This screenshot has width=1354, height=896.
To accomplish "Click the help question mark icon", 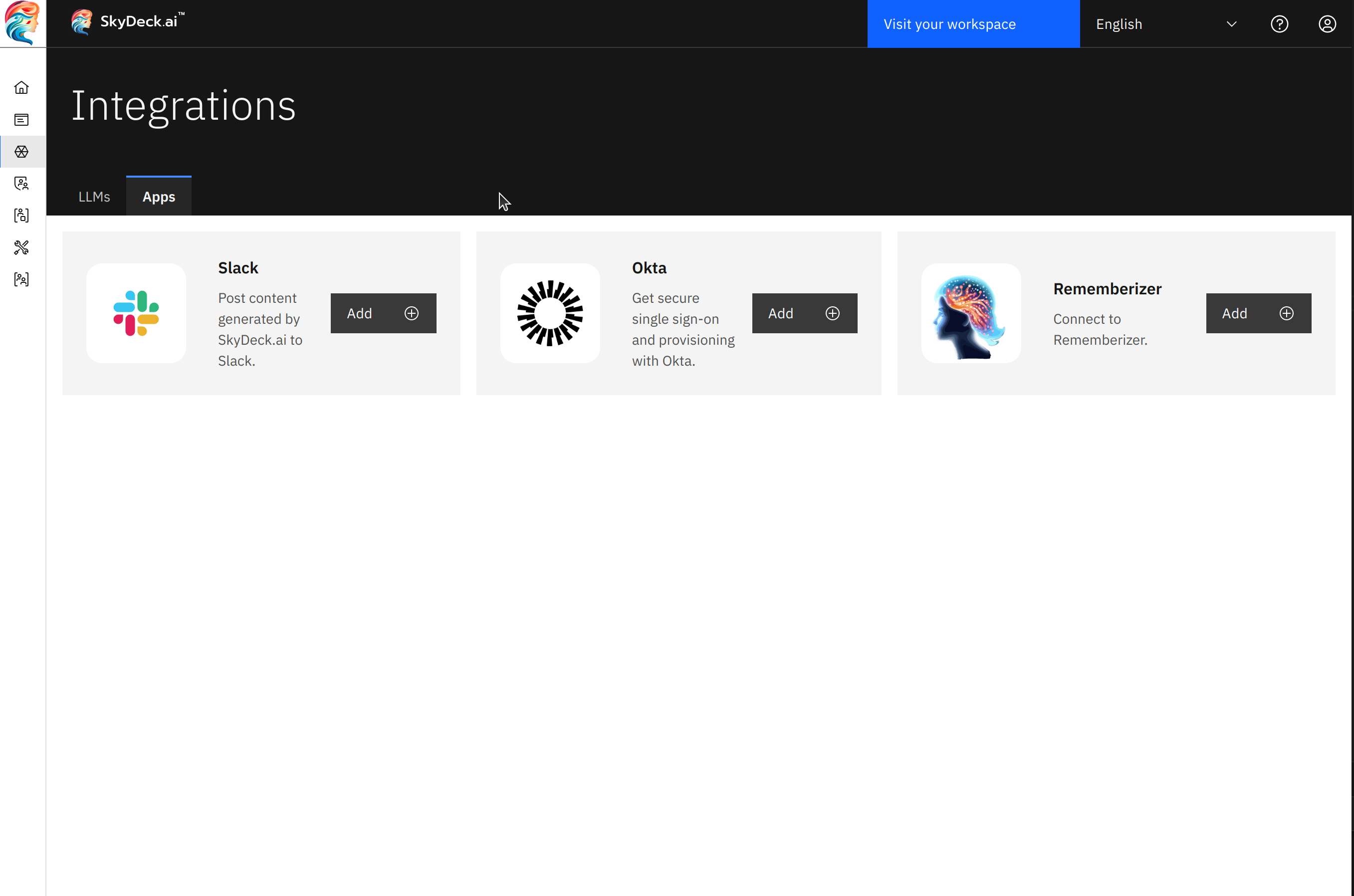I will (1279, 23).
